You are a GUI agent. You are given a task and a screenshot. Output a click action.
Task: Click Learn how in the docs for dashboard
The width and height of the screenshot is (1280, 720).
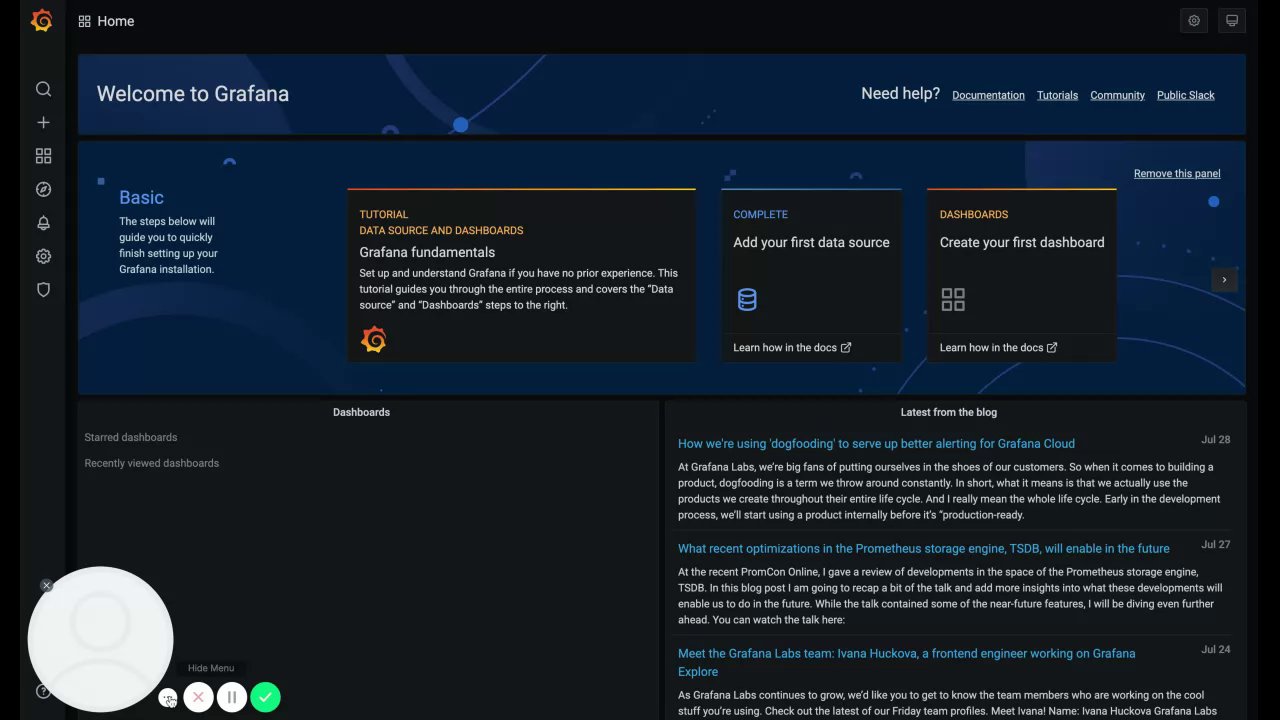tap(998, 347)
